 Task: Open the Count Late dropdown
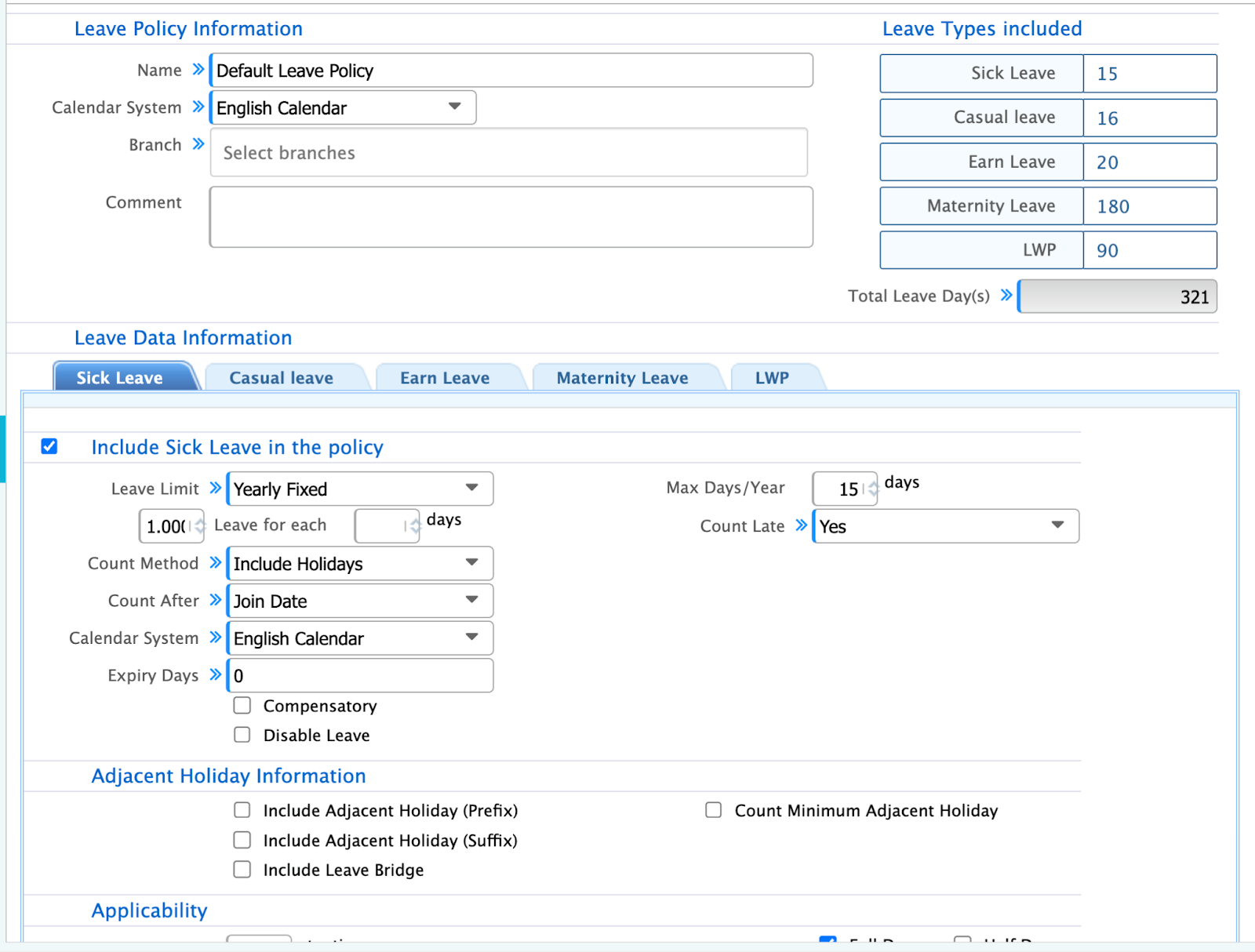(945, 526)
